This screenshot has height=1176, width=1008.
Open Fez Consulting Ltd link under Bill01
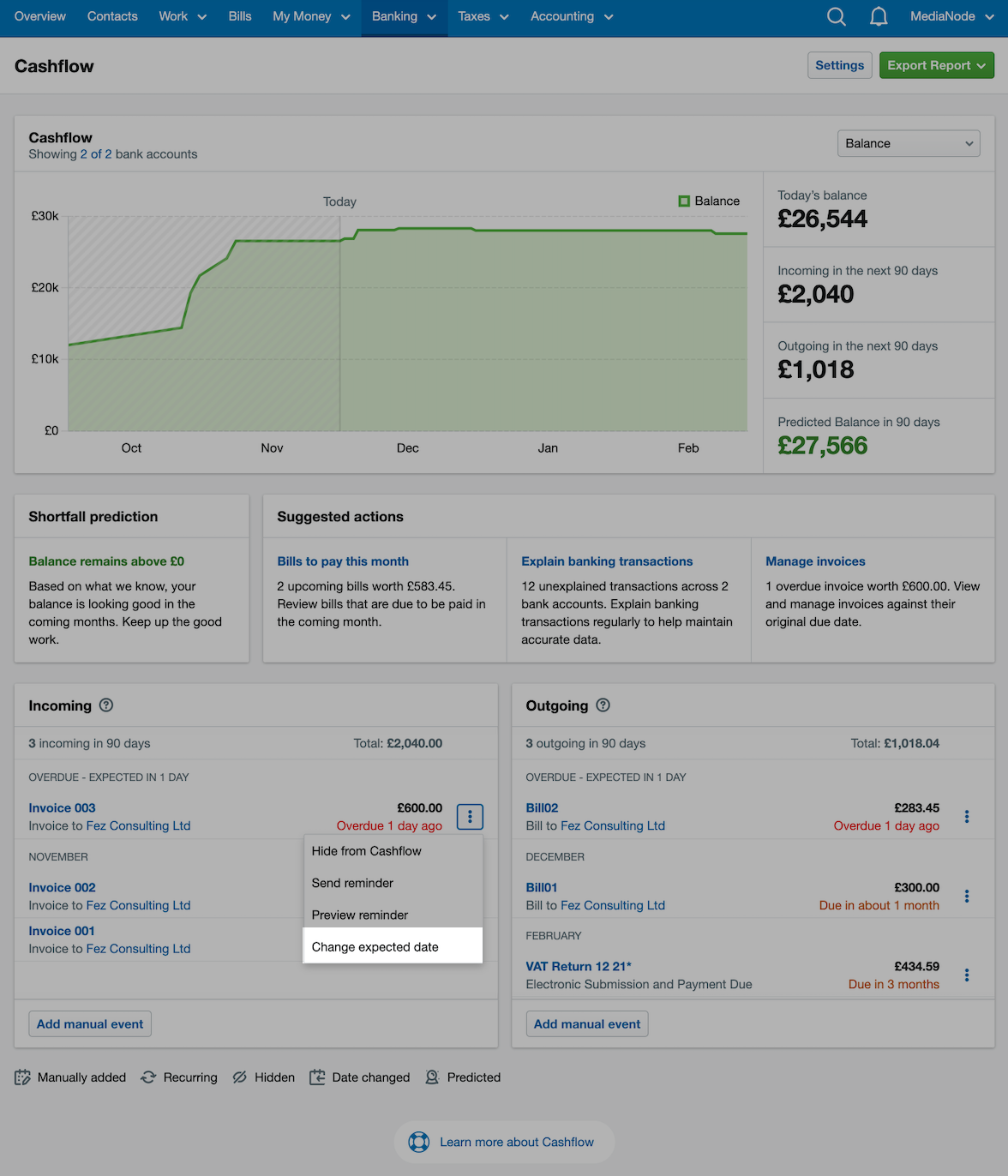613,905
